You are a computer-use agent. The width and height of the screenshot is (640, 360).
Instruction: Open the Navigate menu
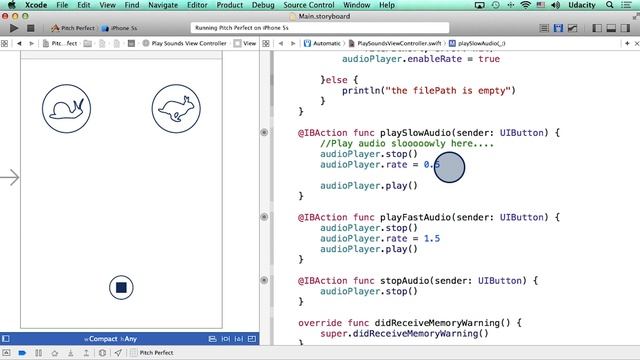[x=163, y=5]
